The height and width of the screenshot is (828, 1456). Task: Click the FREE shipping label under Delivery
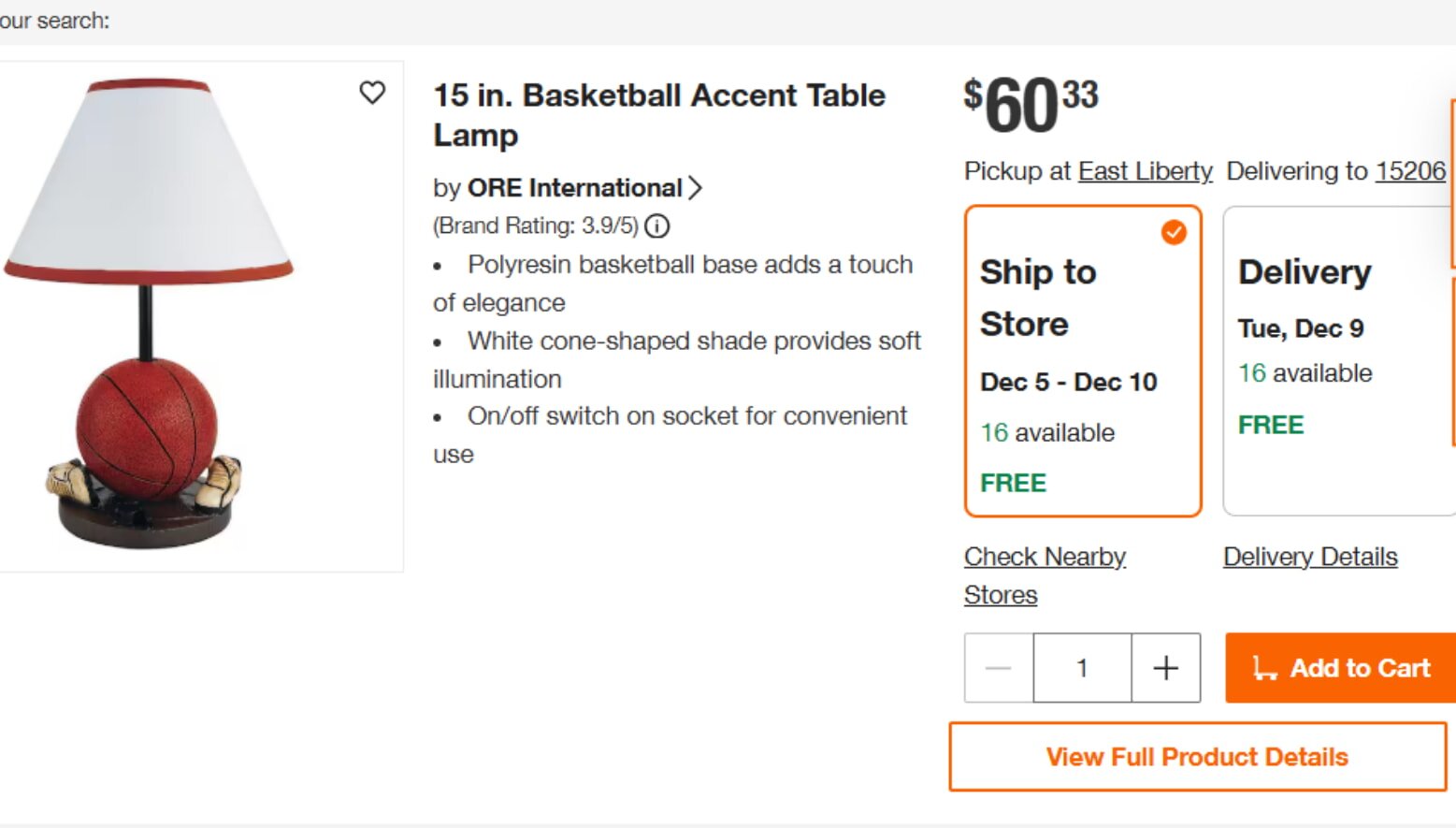(1270, 424)
